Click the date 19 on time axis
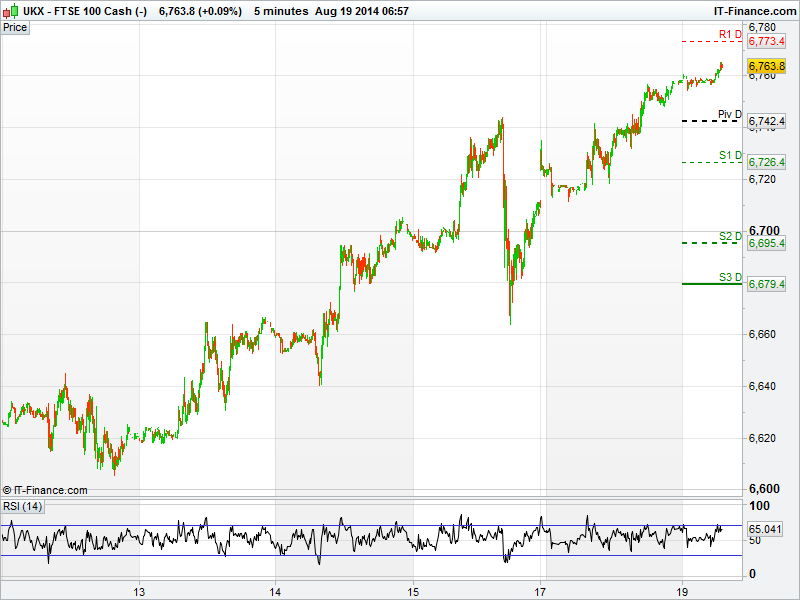 (x=682, y=590)
